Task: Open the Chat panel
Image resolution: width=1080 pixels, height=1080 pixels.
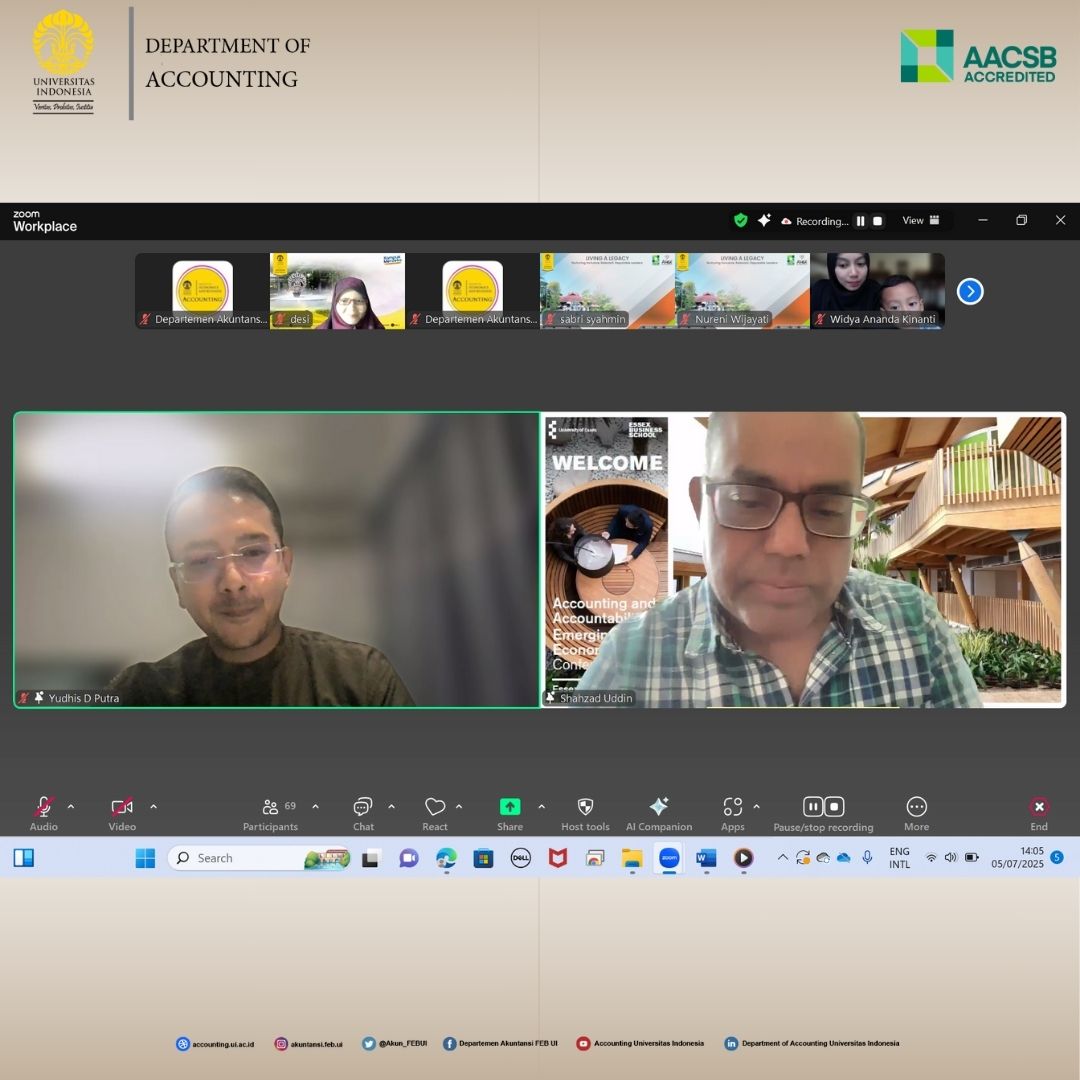Action: click(x=363, y=808)
